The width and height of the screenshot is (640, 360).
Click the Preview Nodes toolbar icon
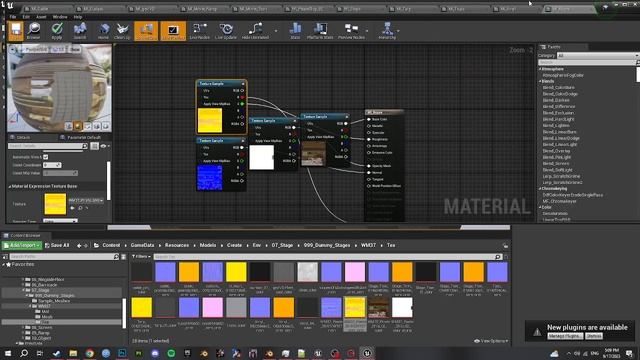351,31
